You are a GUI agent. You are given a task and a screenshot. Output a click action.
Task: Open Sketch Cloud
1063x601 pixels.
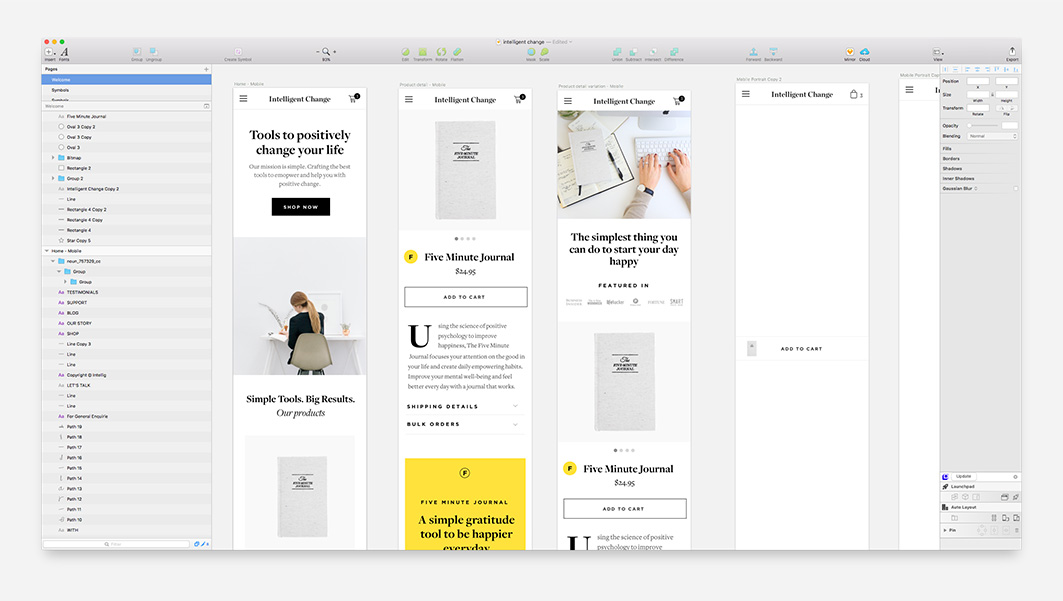click(864, 51)
